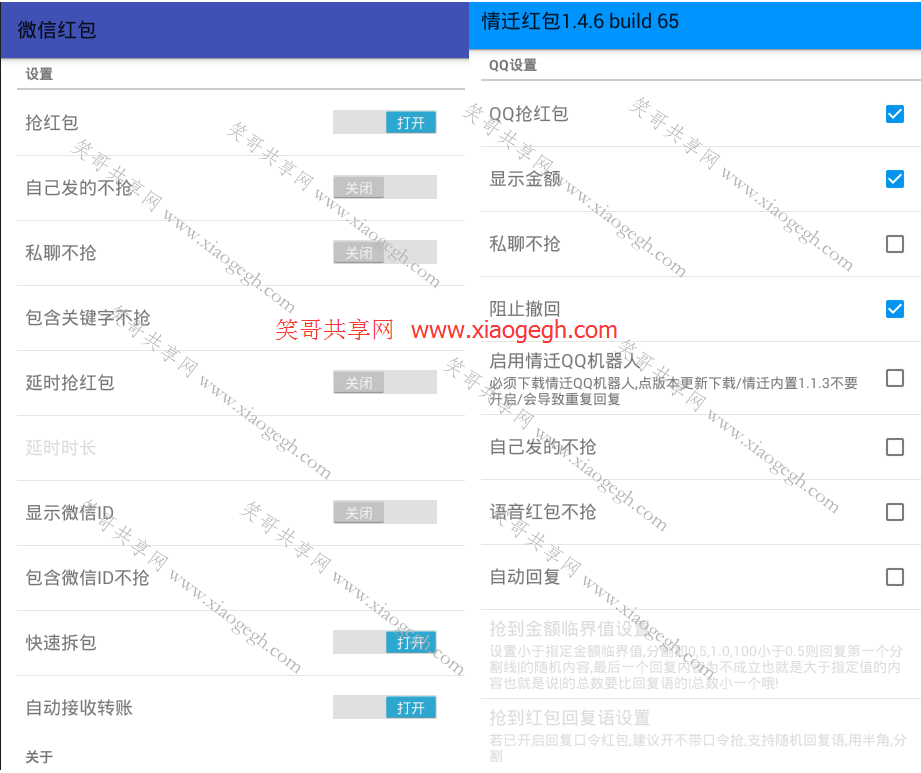This screenshot has width=921, height=773.
Task: Select the disabled 延时时长 setting
Action: click(x=241, y=448)
